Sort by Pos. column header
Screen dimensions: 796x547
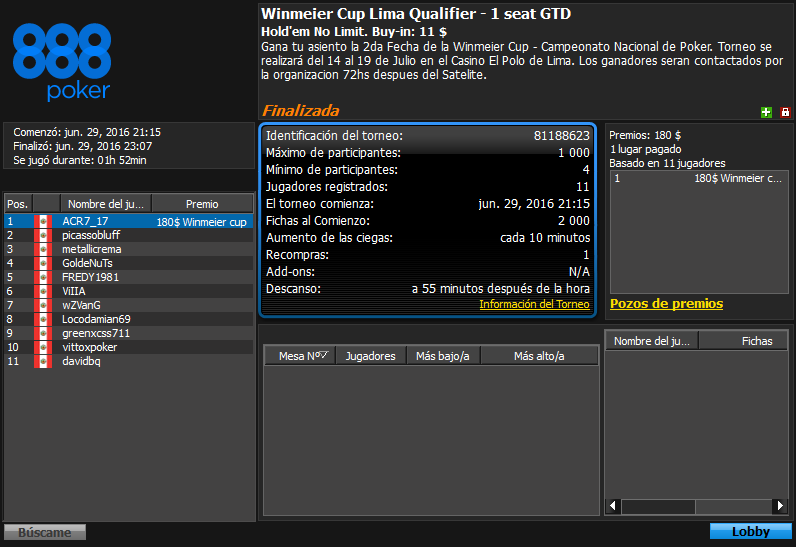click(x=18, y=204)
